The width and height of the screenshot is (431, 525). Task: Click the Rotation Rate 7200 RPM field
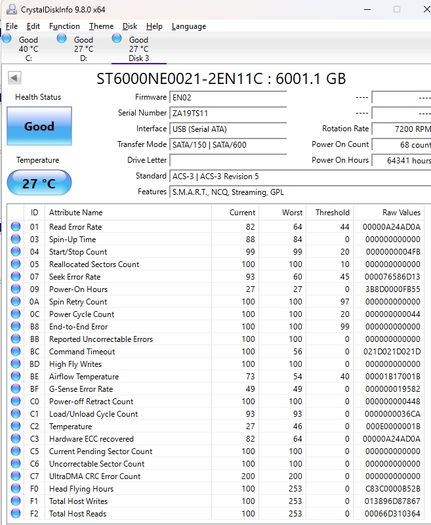pyautogui.click(x=402, y=129)
